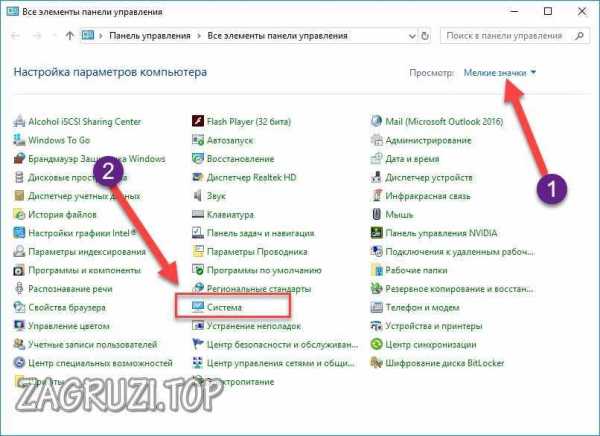600x436 pixels.
Task: Open Программы по умолчанию icon
Action: [198, 270]
